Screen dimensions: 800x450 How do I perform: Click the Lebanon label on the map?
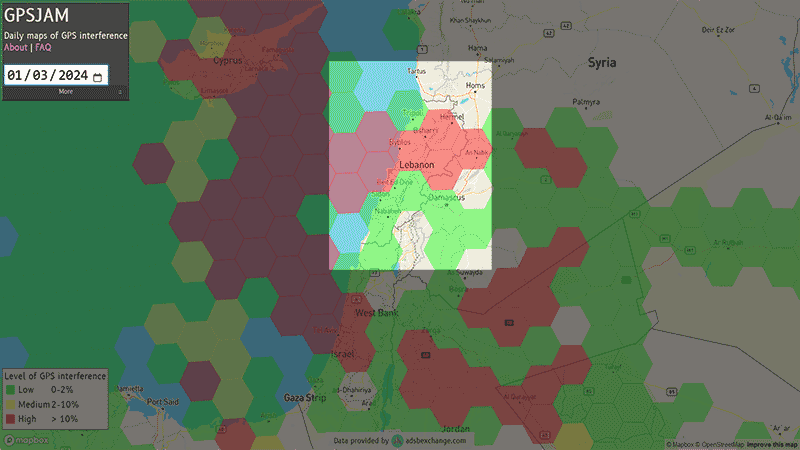pyautogui.click(x=416, y=164)
